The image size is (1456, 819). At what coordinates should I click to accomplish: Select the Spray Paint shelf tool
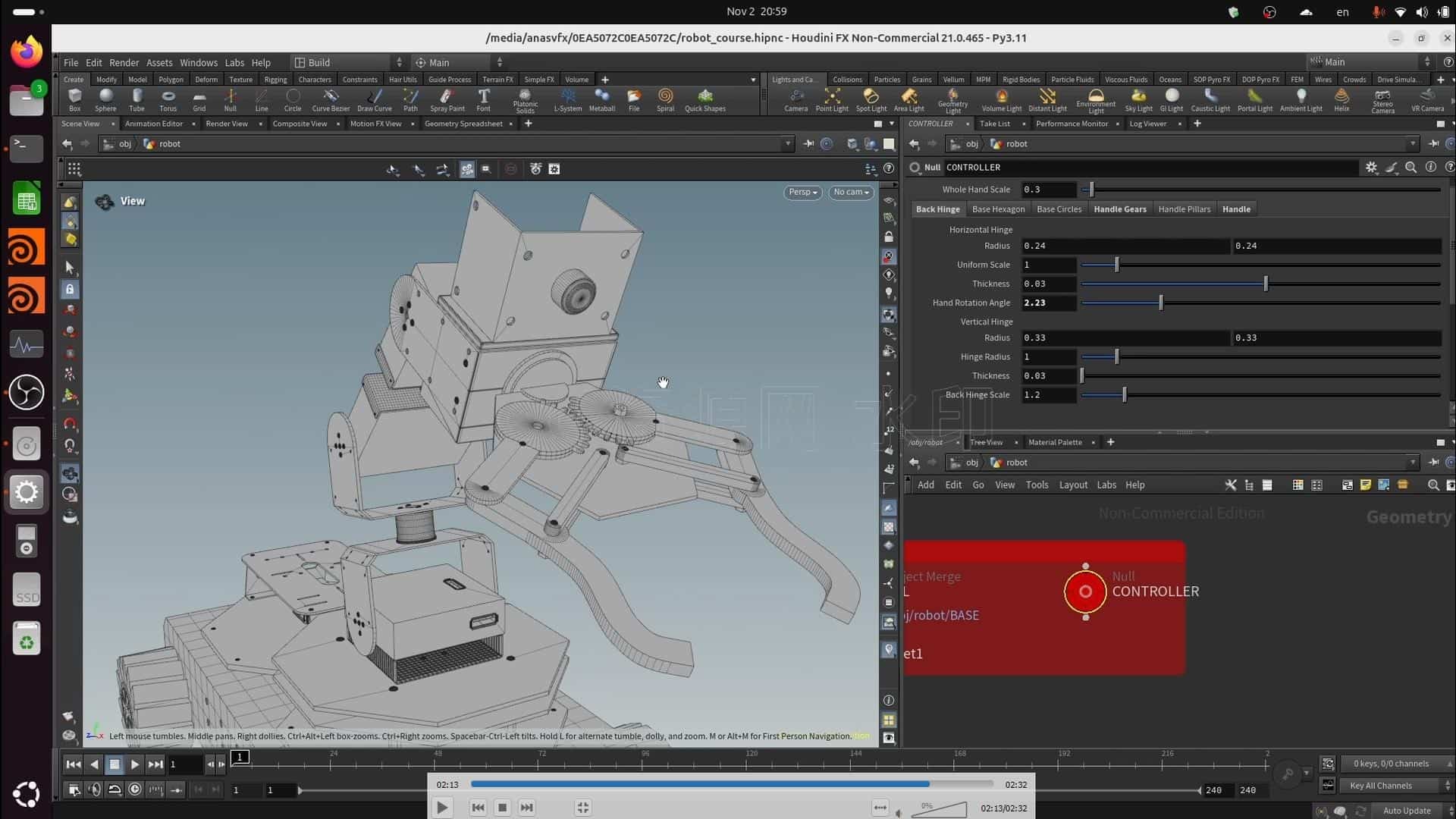tap(447, 99)
